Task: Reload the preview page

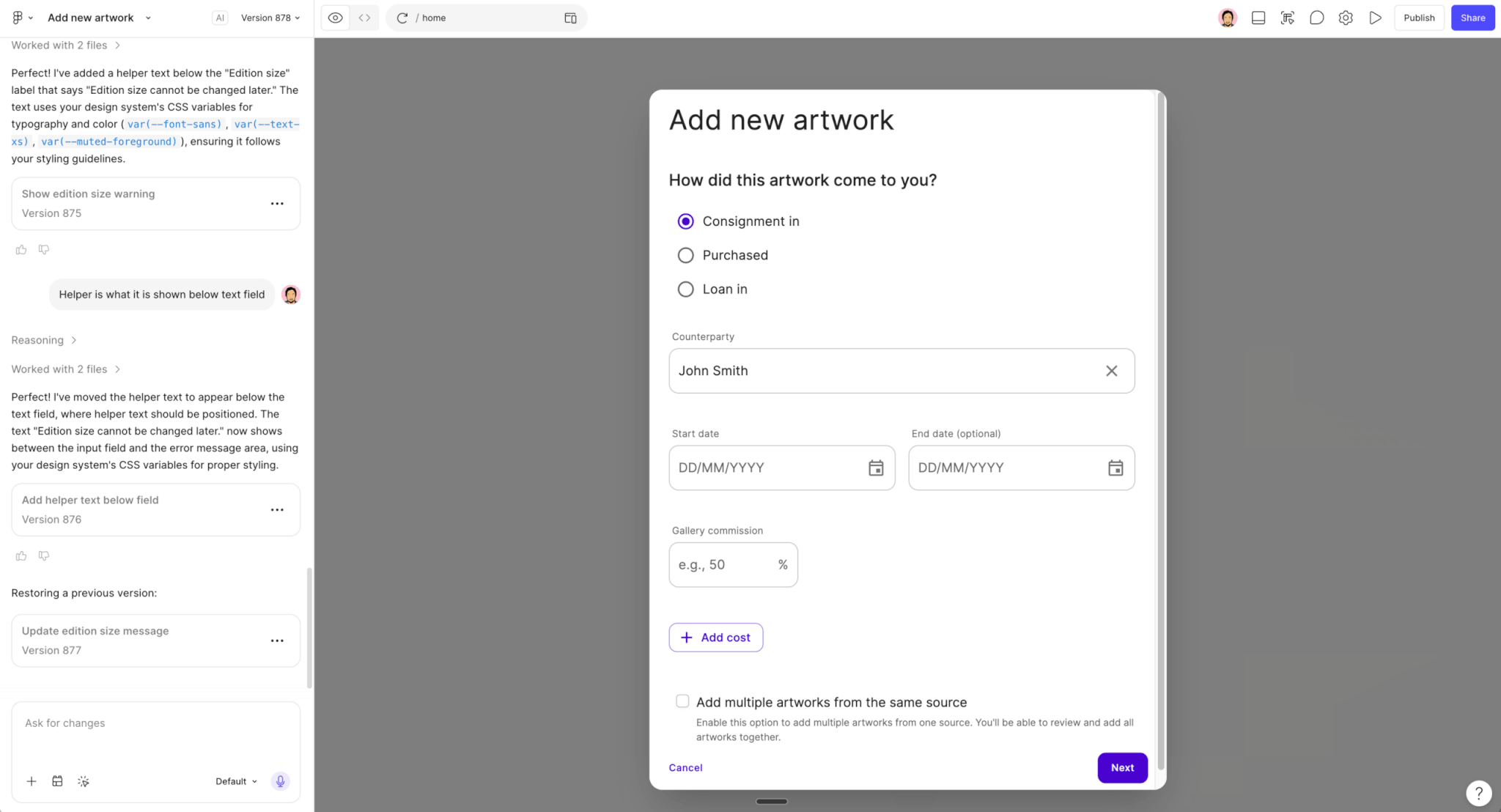Action: click(402, 18)
